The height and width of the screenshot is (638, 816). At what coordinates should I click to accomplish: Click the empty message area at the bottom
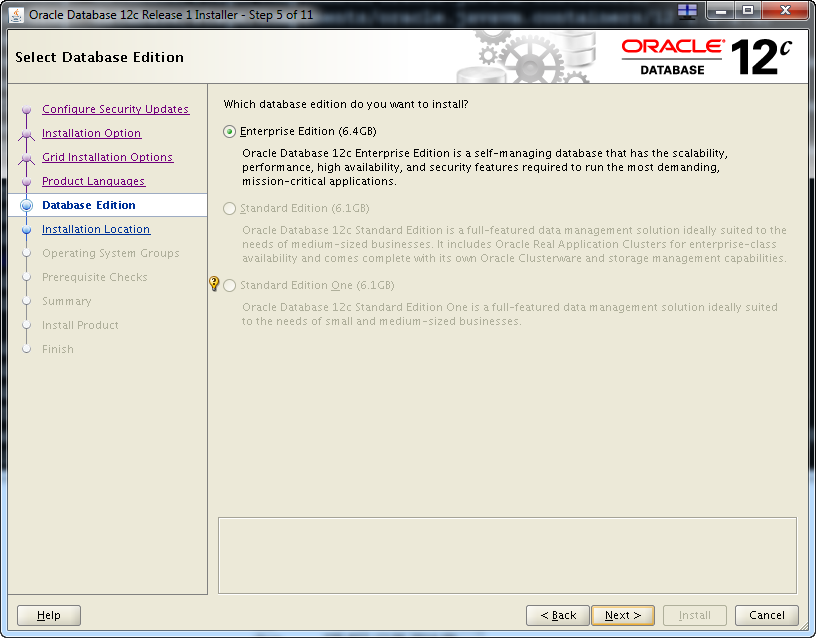[x=507, y=555]
